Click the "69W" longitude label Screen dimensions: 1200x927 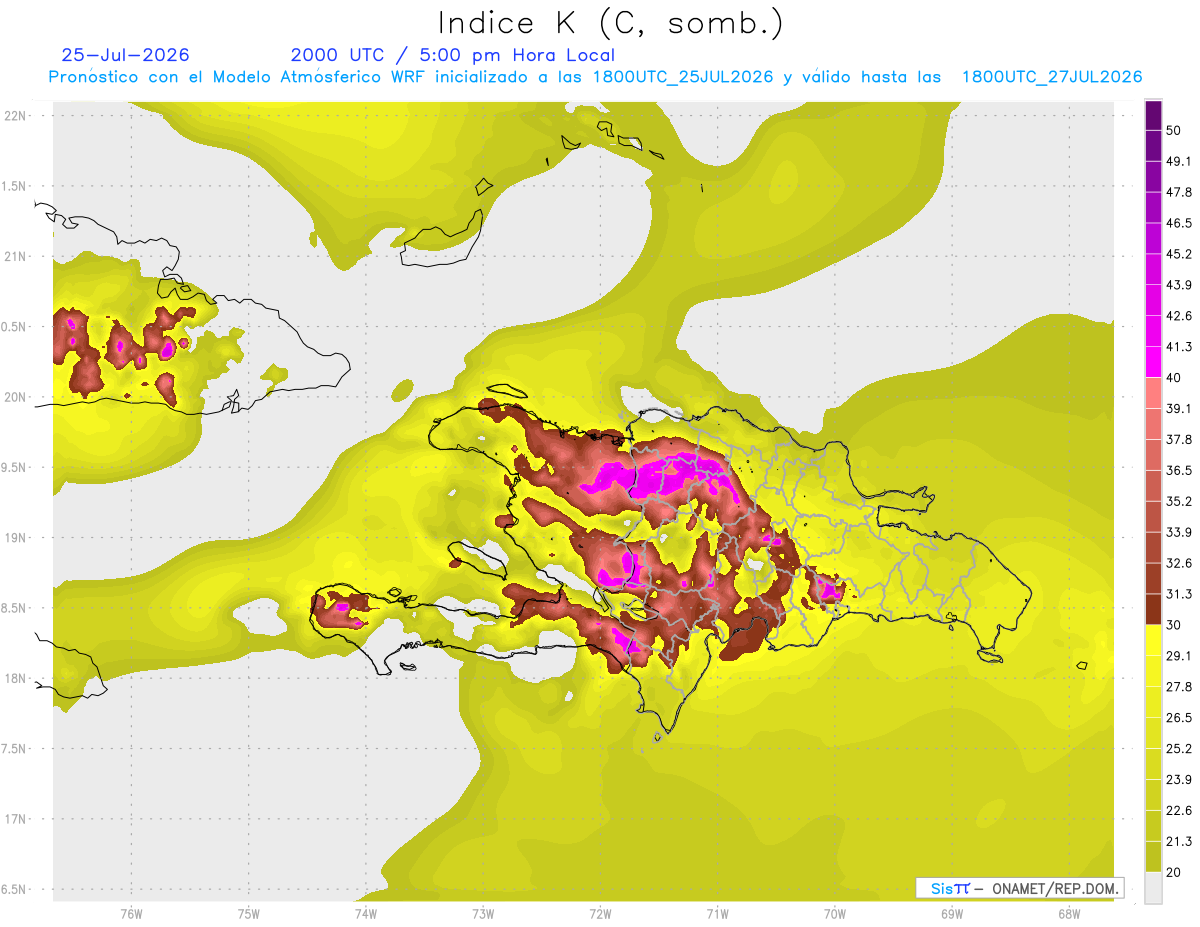point(951,913)
